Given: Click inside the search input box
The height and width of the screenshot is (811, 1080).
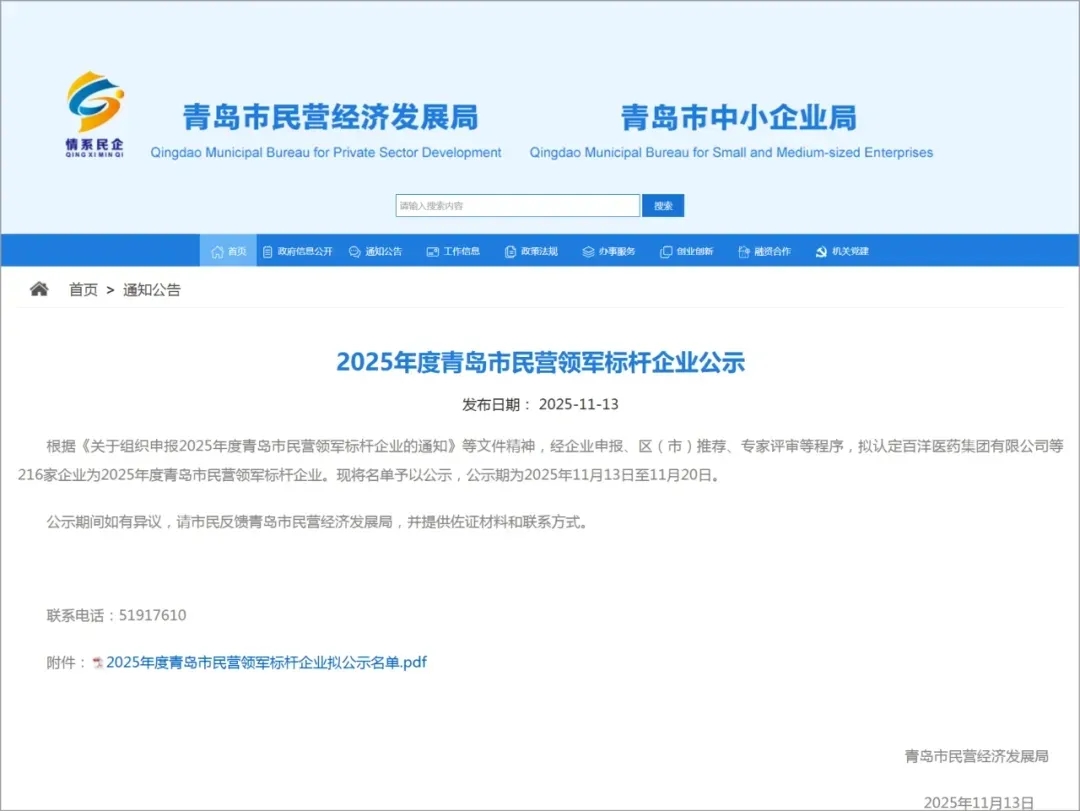Looking at the screenshot, I should [517, 205].
